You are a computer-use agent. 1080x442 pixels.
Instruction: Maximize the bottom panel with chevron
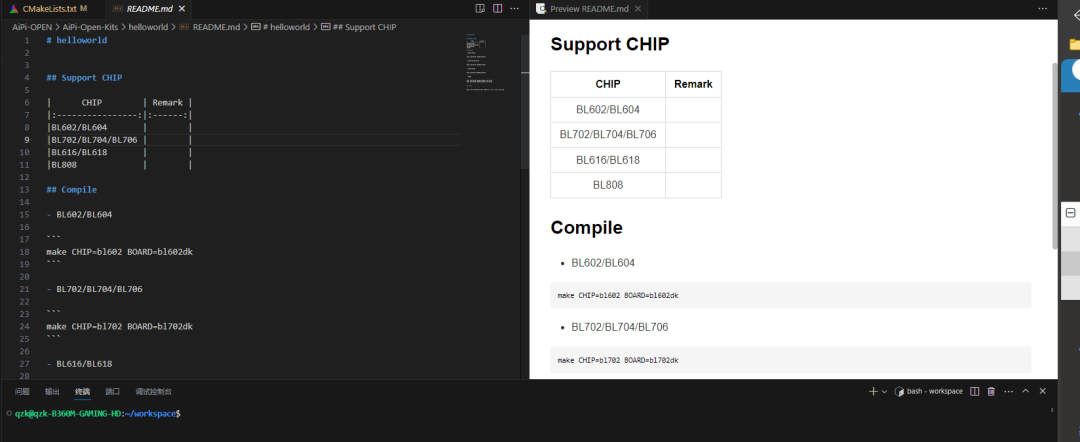pyautogui.click(x=1026, y=391)
